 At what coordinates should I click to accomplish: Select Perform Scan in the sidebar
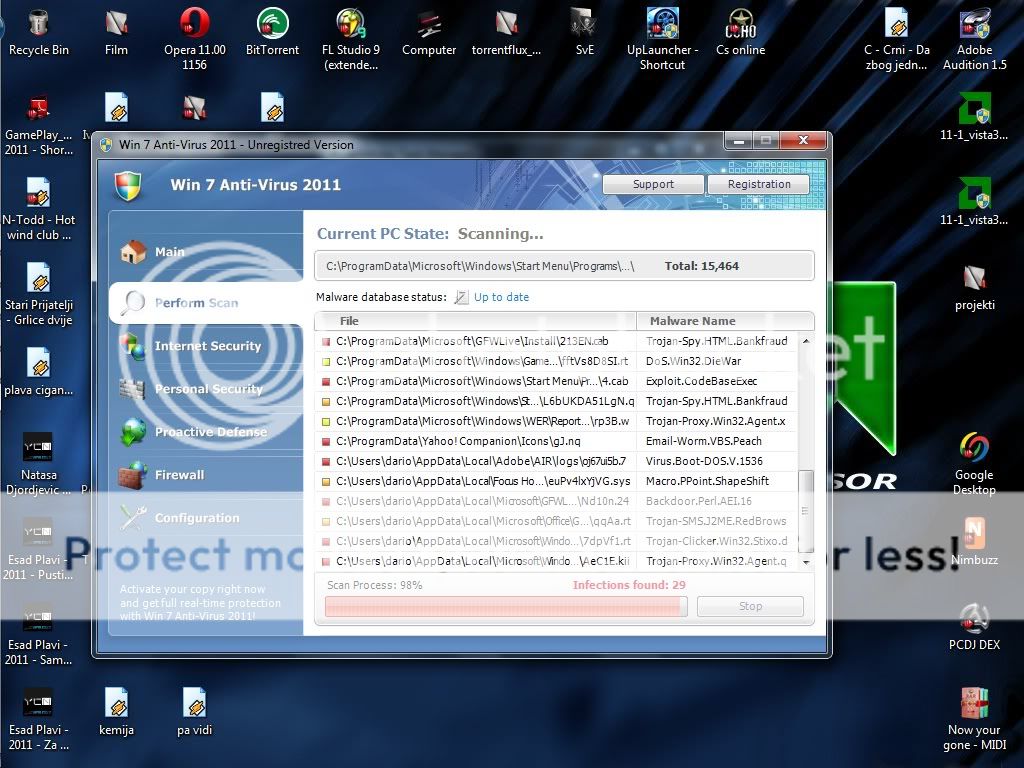[206, 302]
